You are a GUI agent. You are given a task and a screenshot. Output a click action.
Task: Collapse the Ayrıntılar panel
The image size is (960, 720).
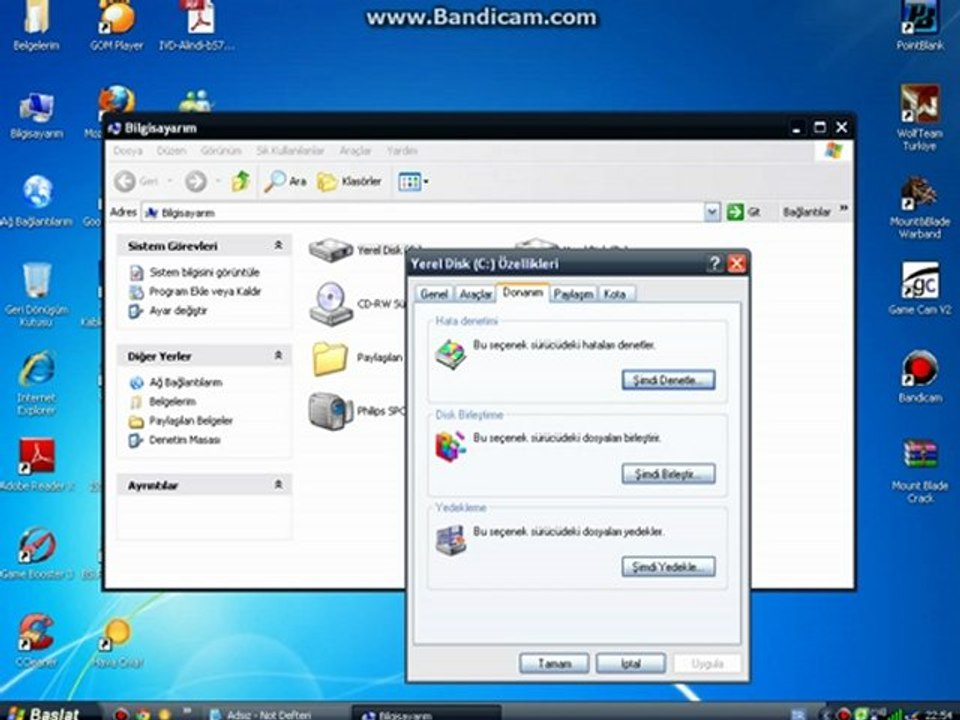278,485
